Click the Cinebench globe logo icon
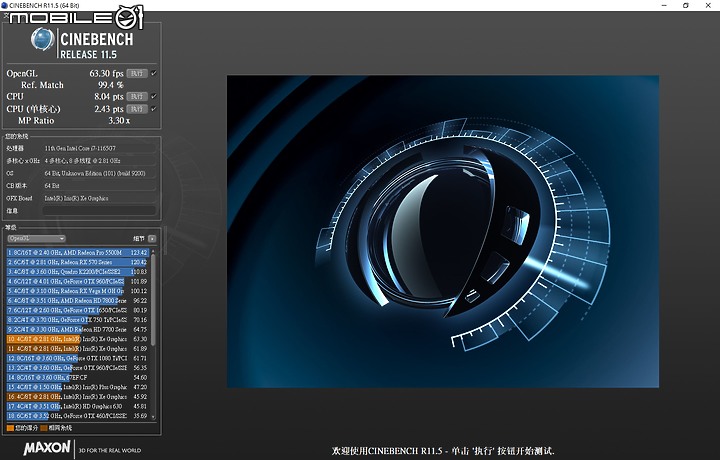This screenshot has height=460, width=720. (x=42, y=39)
